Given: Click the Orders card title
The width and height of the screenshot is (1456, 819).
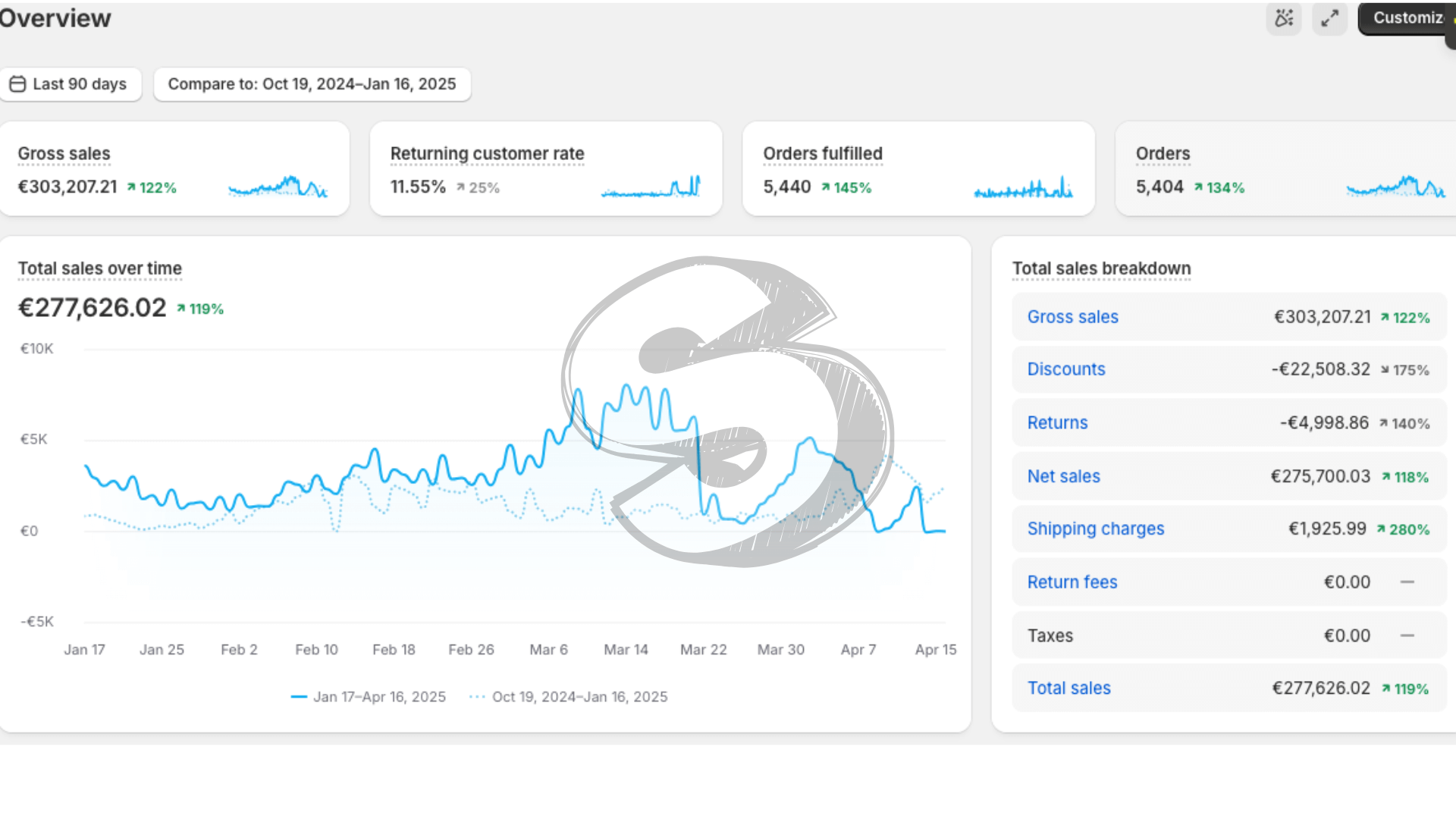Looking at the screenshot, I should (1163, 154).
